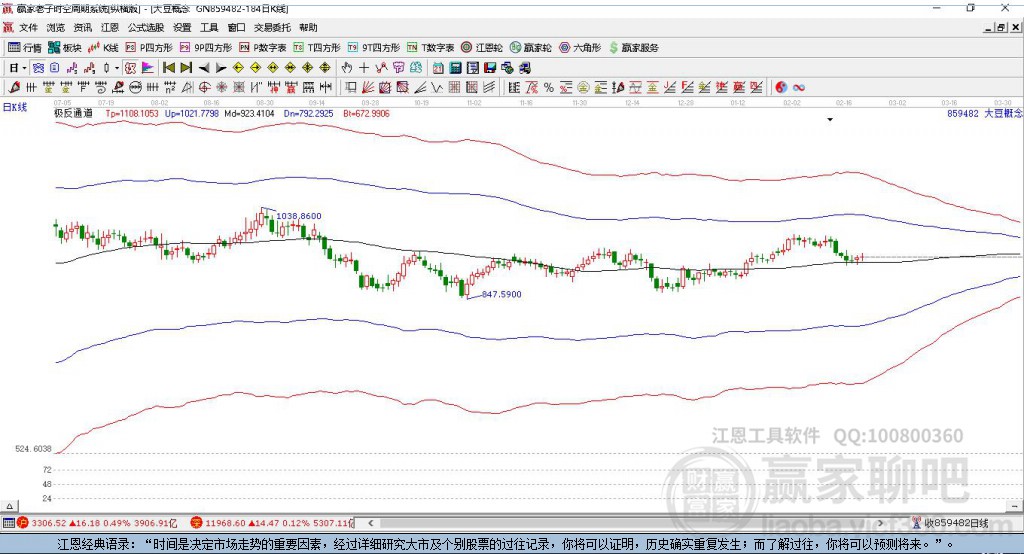This screenshot has height=554, width=1024.
Task: Click the last yellow diamond four-arrow icon
Action: 325,68
